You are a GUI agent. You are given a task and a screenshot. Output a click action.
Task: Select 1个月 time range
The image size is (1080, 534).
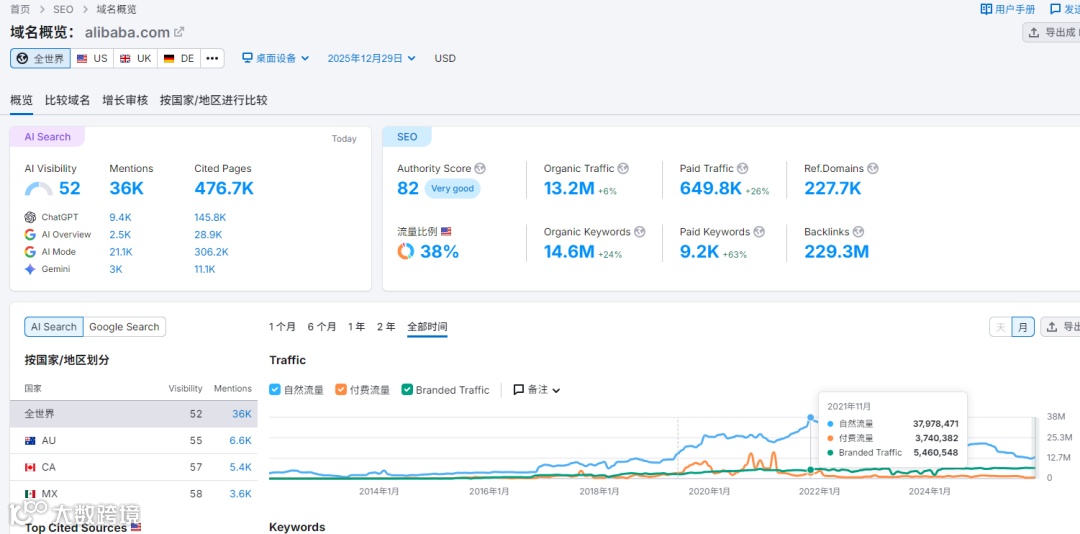point(282,327)
